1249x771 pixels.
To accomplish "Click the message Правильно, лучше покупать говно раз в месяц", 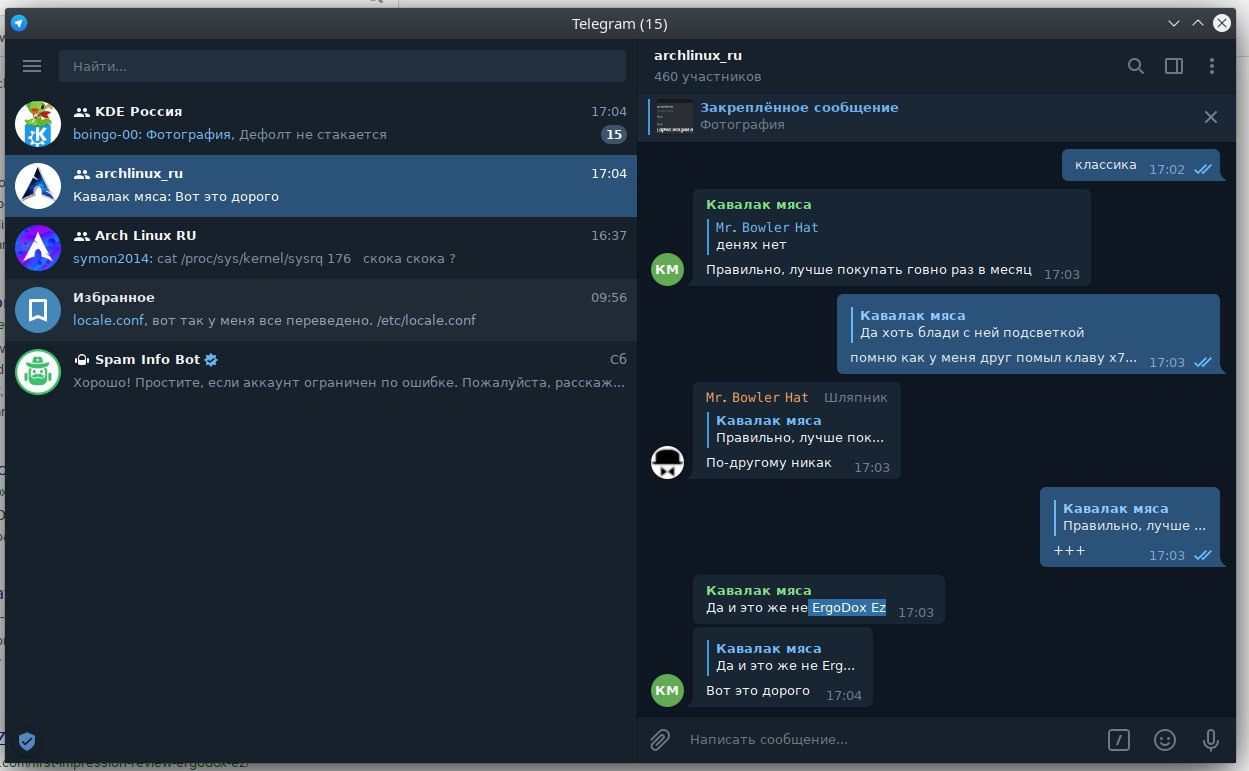I will click(868, 270).
